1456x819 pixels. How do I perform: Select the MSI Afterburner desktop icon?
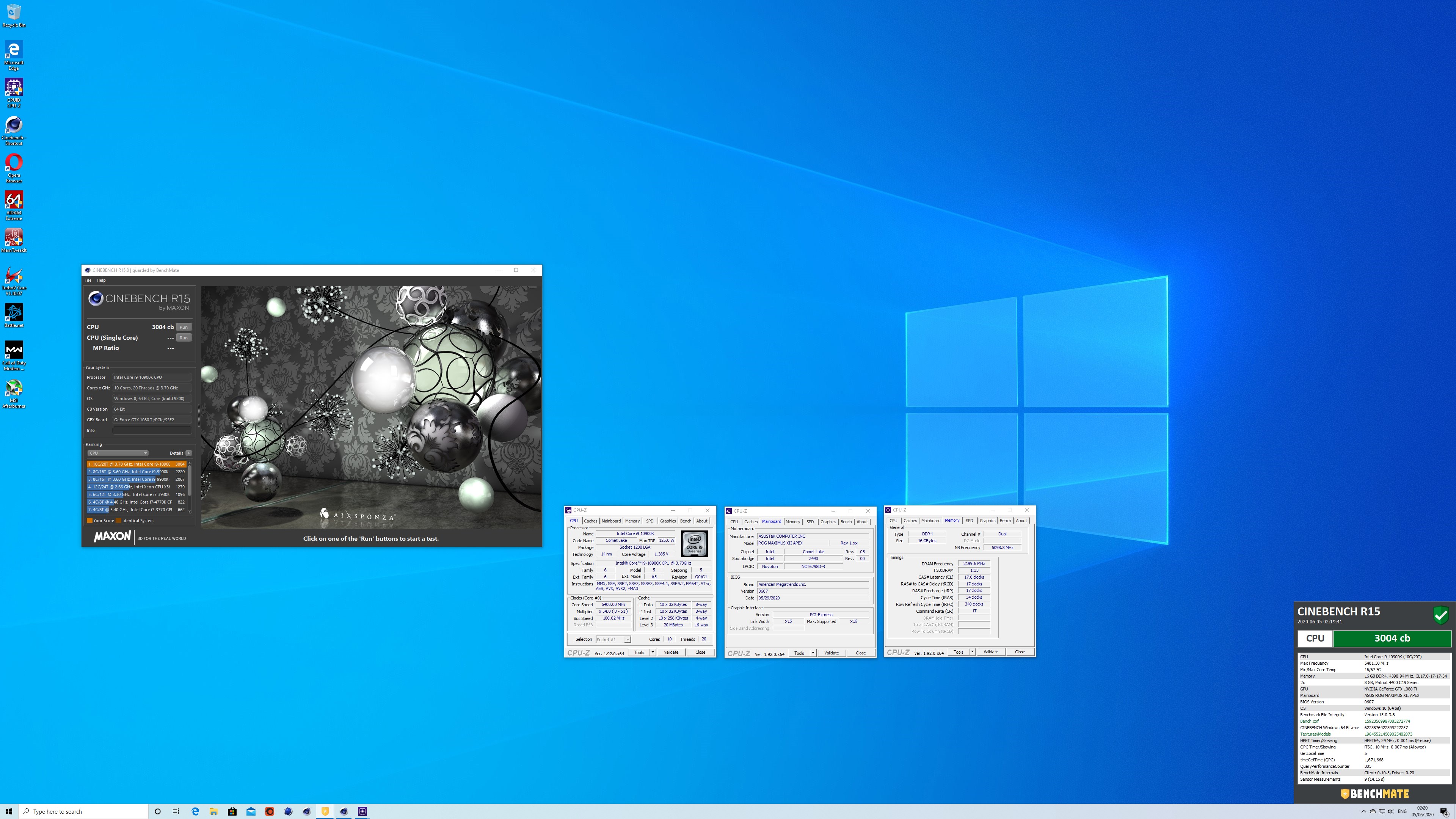(14, 394)
